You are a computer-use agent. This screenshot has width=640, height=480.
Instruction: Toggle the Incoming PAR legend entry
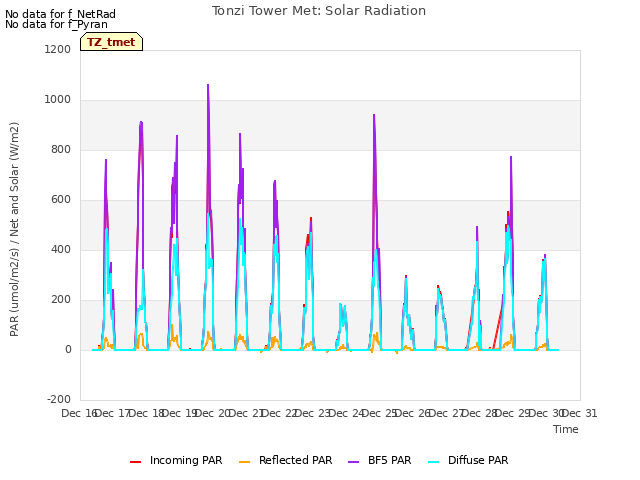[x=176, y=460]
